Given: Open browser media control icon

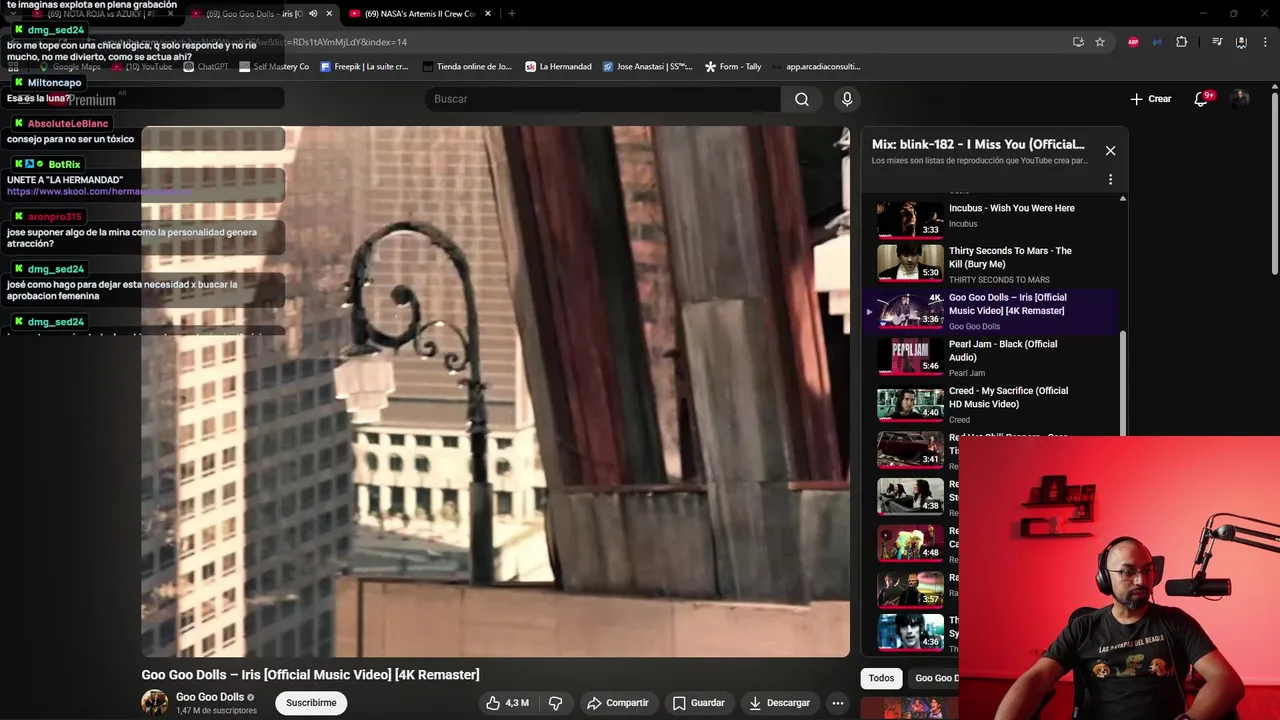Looking at the screenshot, I should coord(1217,42).
